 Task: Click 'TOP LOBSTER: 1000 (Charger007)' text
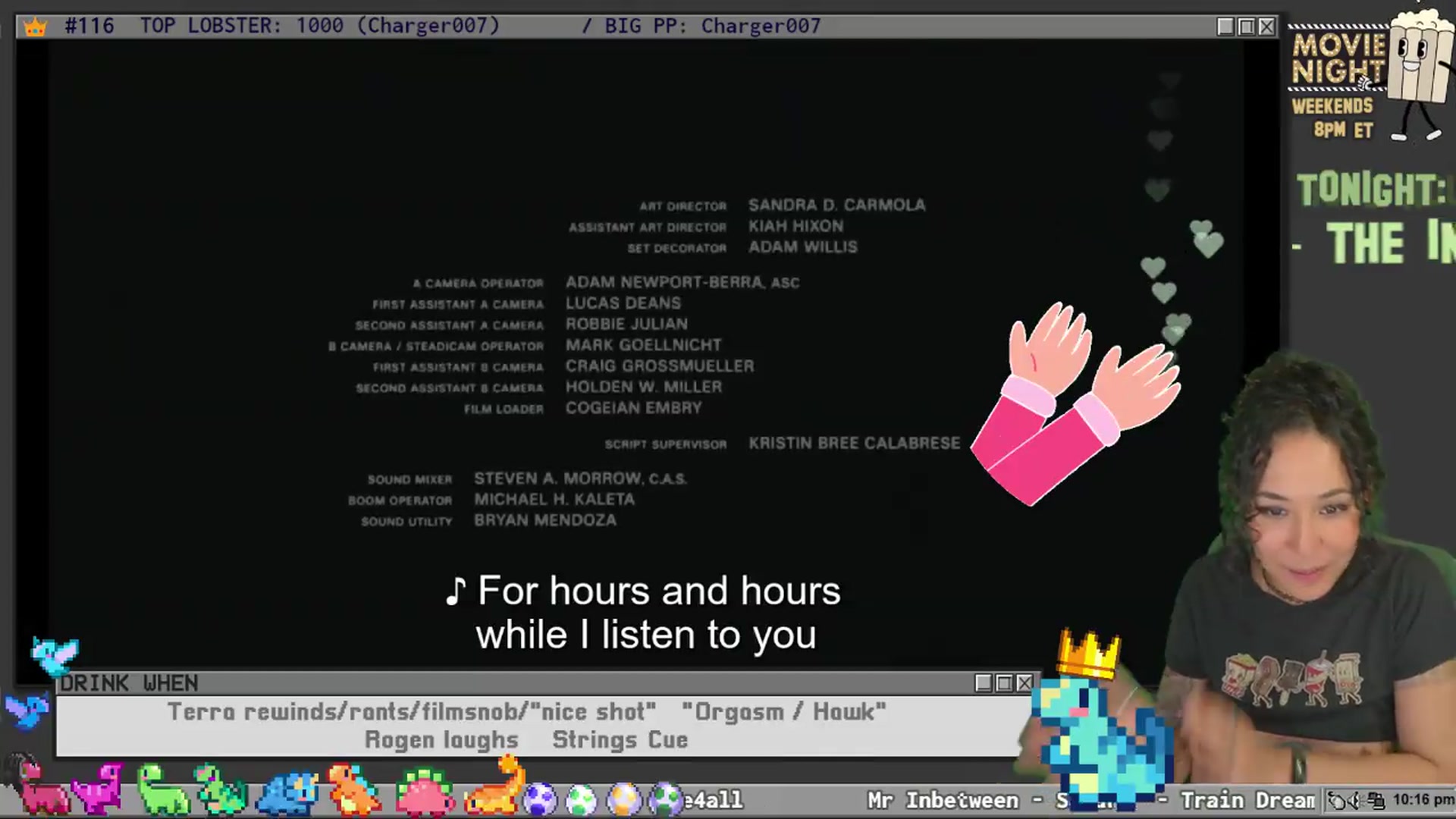(x=319, y=26)
